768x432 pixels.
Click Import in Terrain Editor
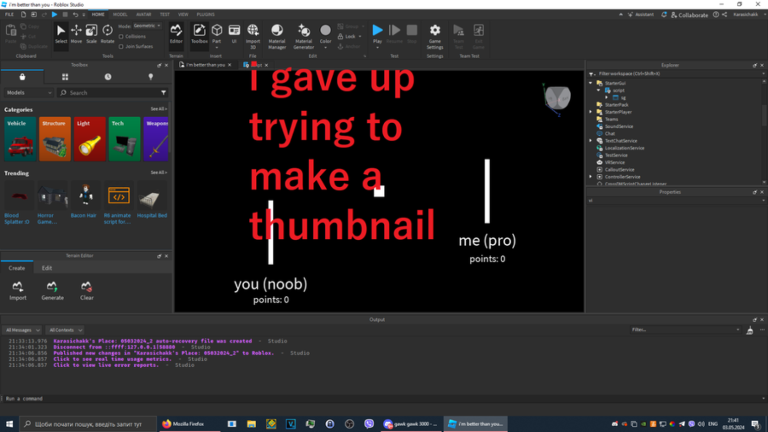coord(18,290)
